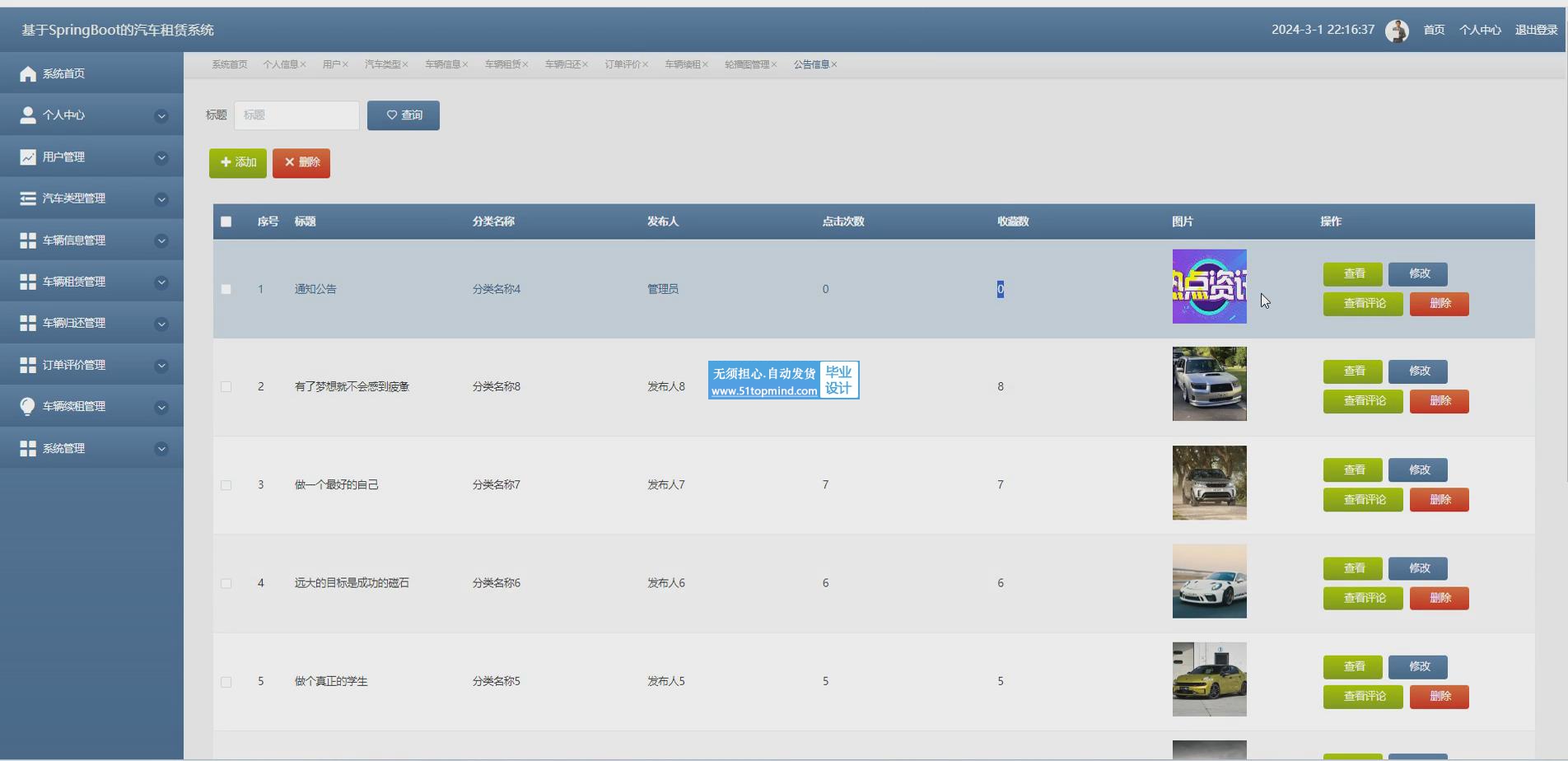Switch to the 订单评价 tab

click(622, 64)
